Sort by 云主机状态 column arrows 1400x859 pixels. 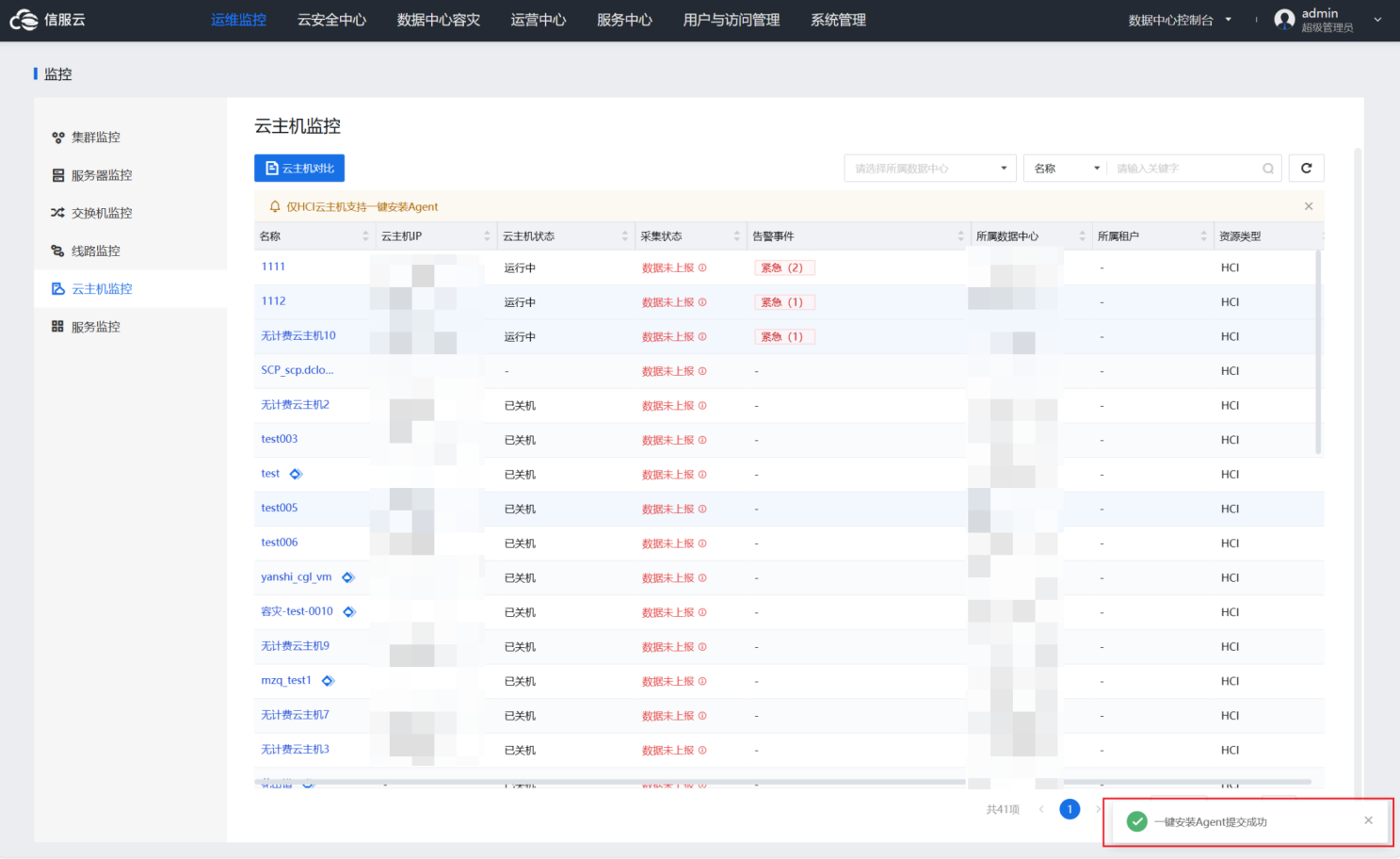point(624,236)
